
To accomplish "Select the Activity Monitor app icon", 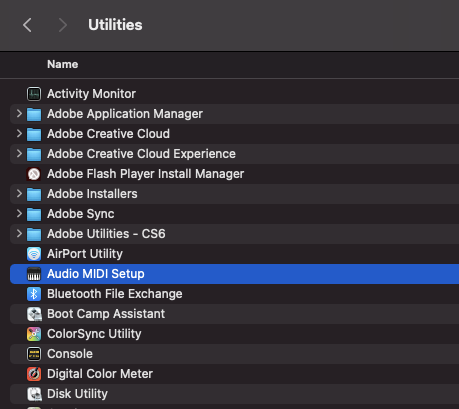I will pyautogui.click(x=34, y=94).
